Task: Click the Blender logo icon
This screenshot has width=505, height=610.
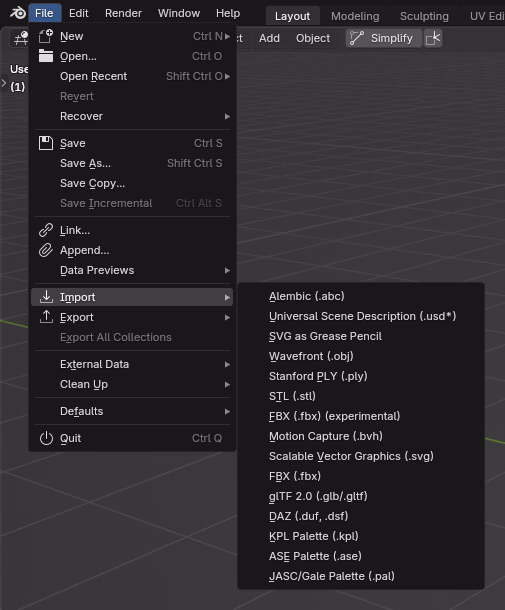Action: [18, 13]
